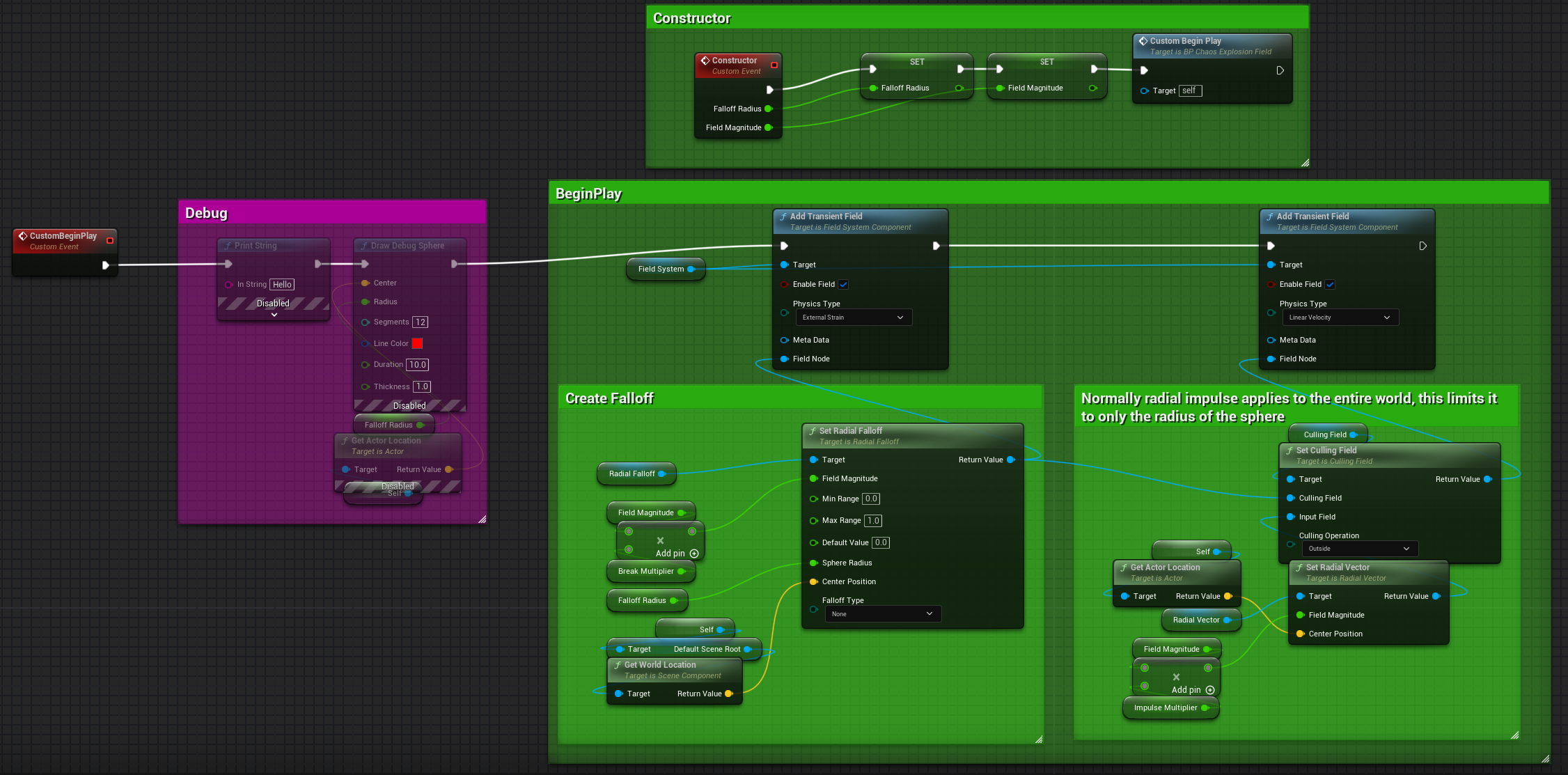Click the Field Magnitude pin on Constructor event
The image size is (1568, 775).
(769, 127)
